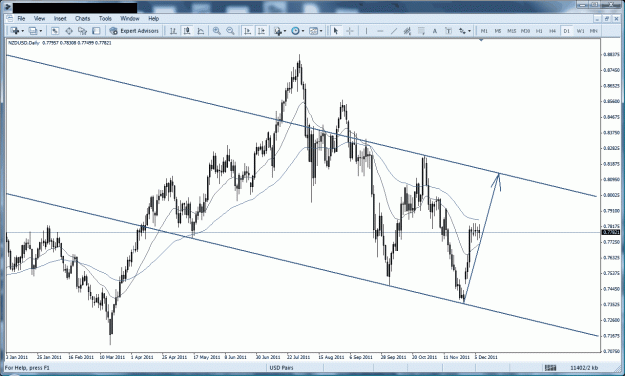The image size is (625, 376).
Task: Select the Text tool (A icon)
Action: point(435,31)
